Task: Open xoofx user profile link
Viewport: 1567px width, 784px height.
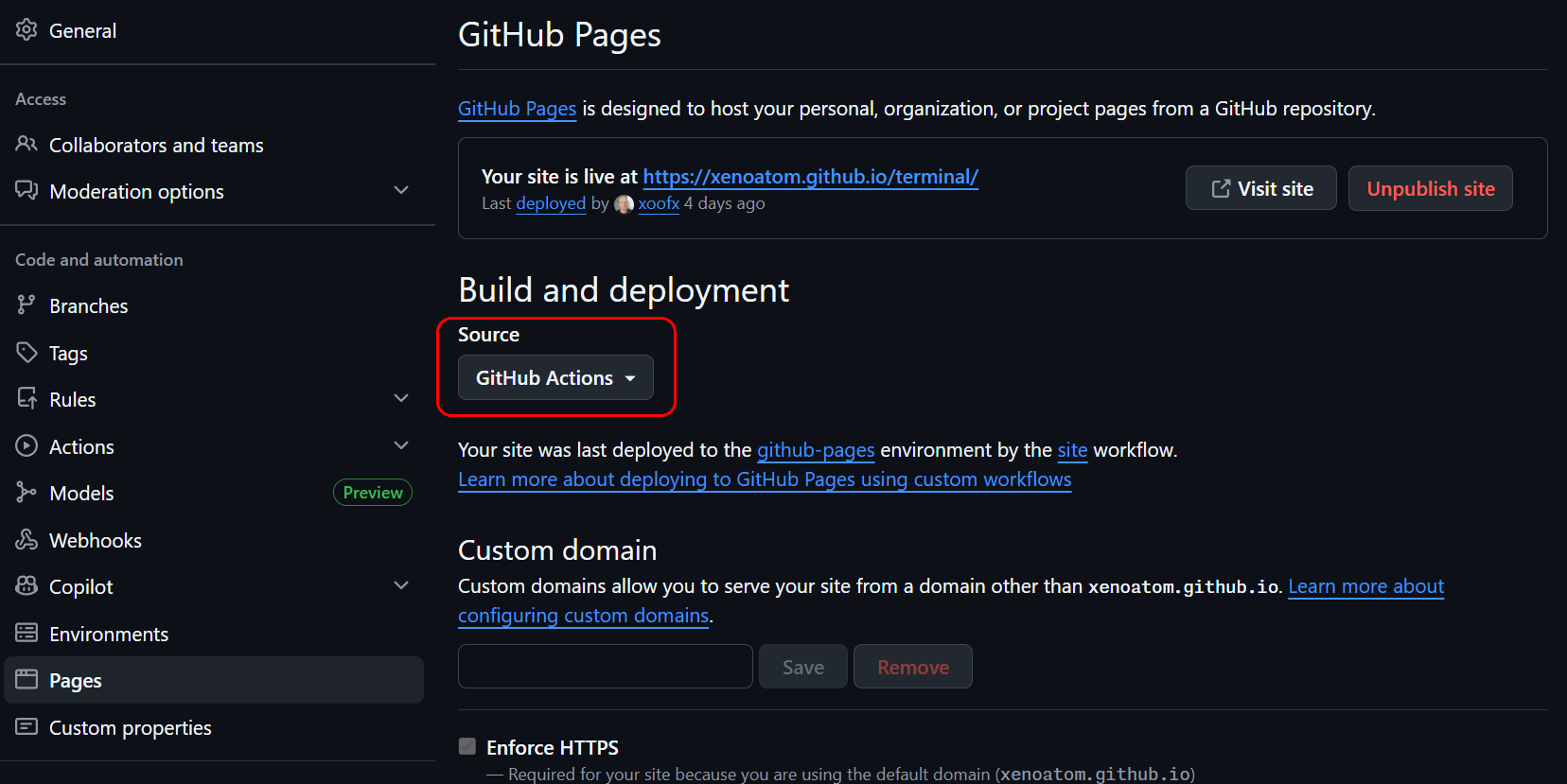Action: point(659,203)
